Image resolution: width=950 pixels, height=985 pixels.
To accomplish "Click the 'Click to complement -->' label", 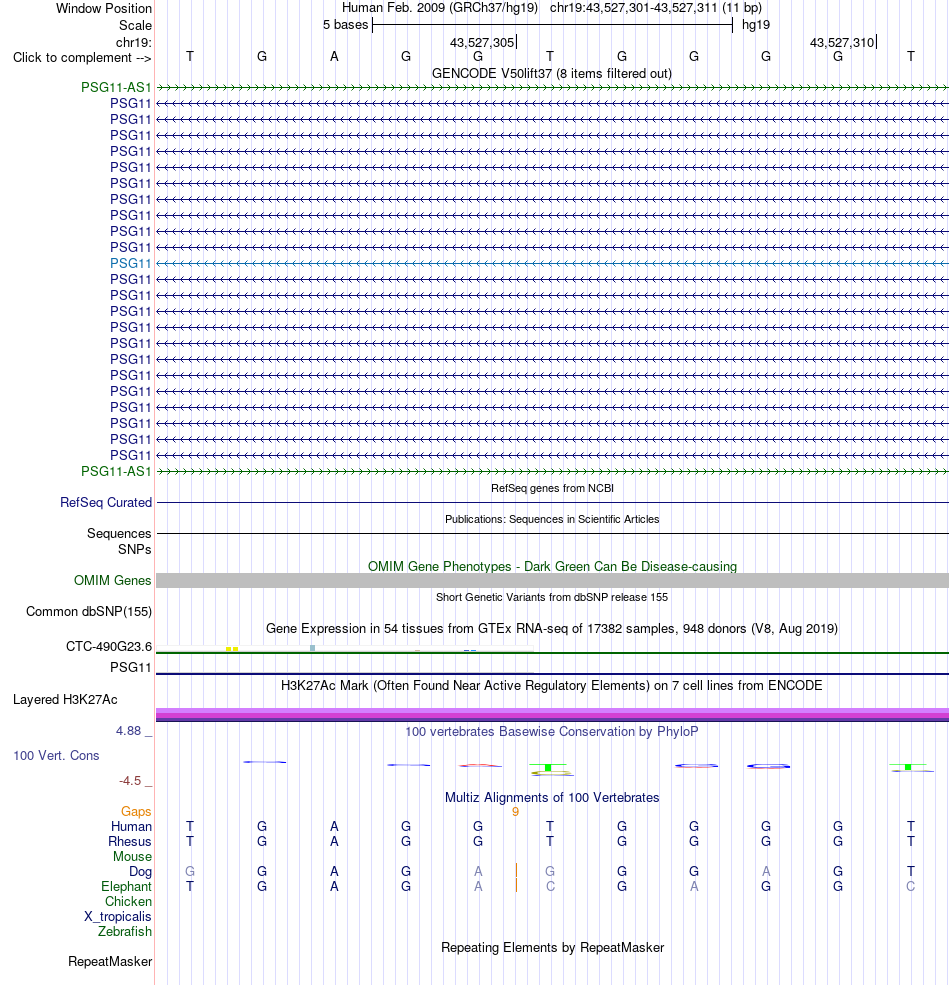I will click(82, 58).
